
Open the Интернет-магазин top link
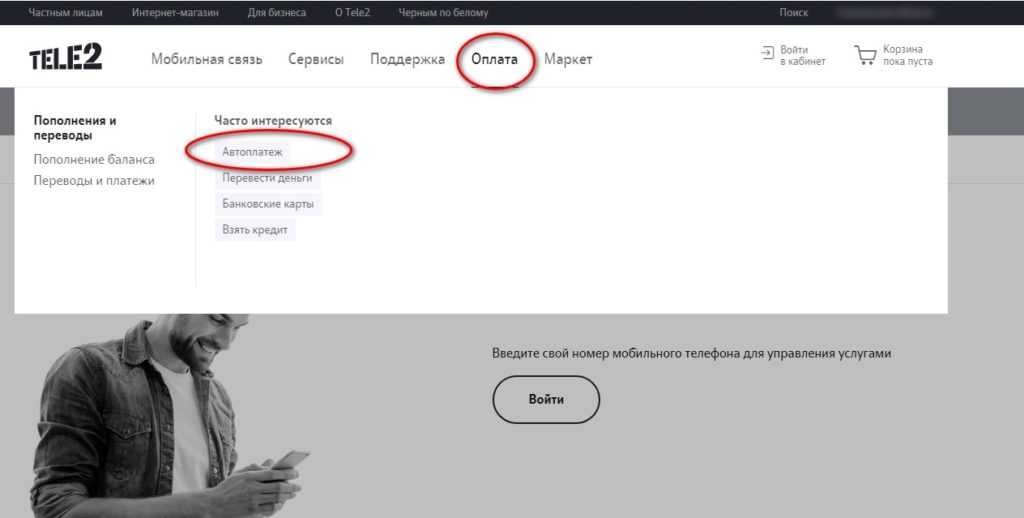coord(174,12)
